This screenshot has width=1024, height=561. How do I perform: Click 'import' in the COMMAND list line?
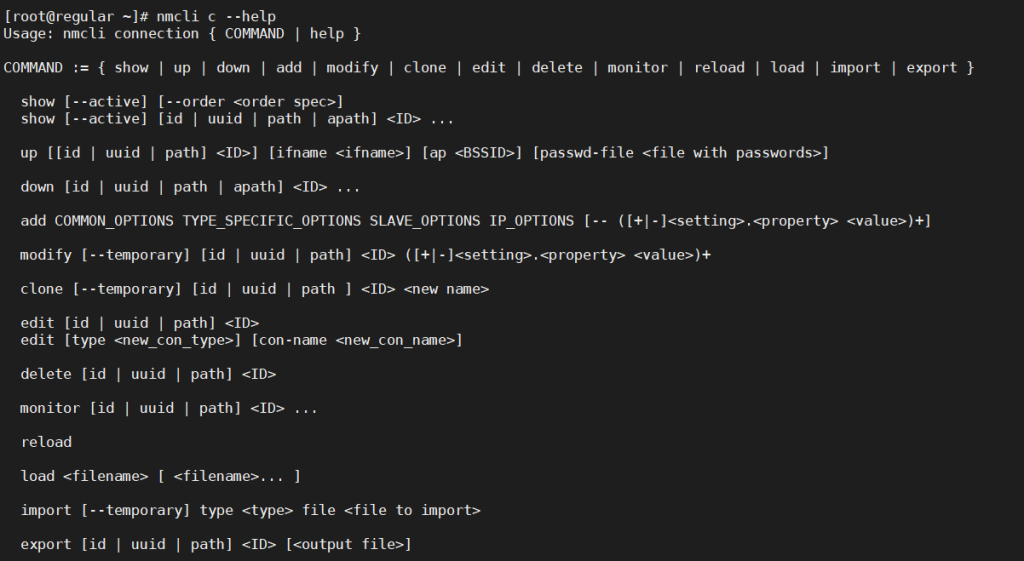(855, 67)
